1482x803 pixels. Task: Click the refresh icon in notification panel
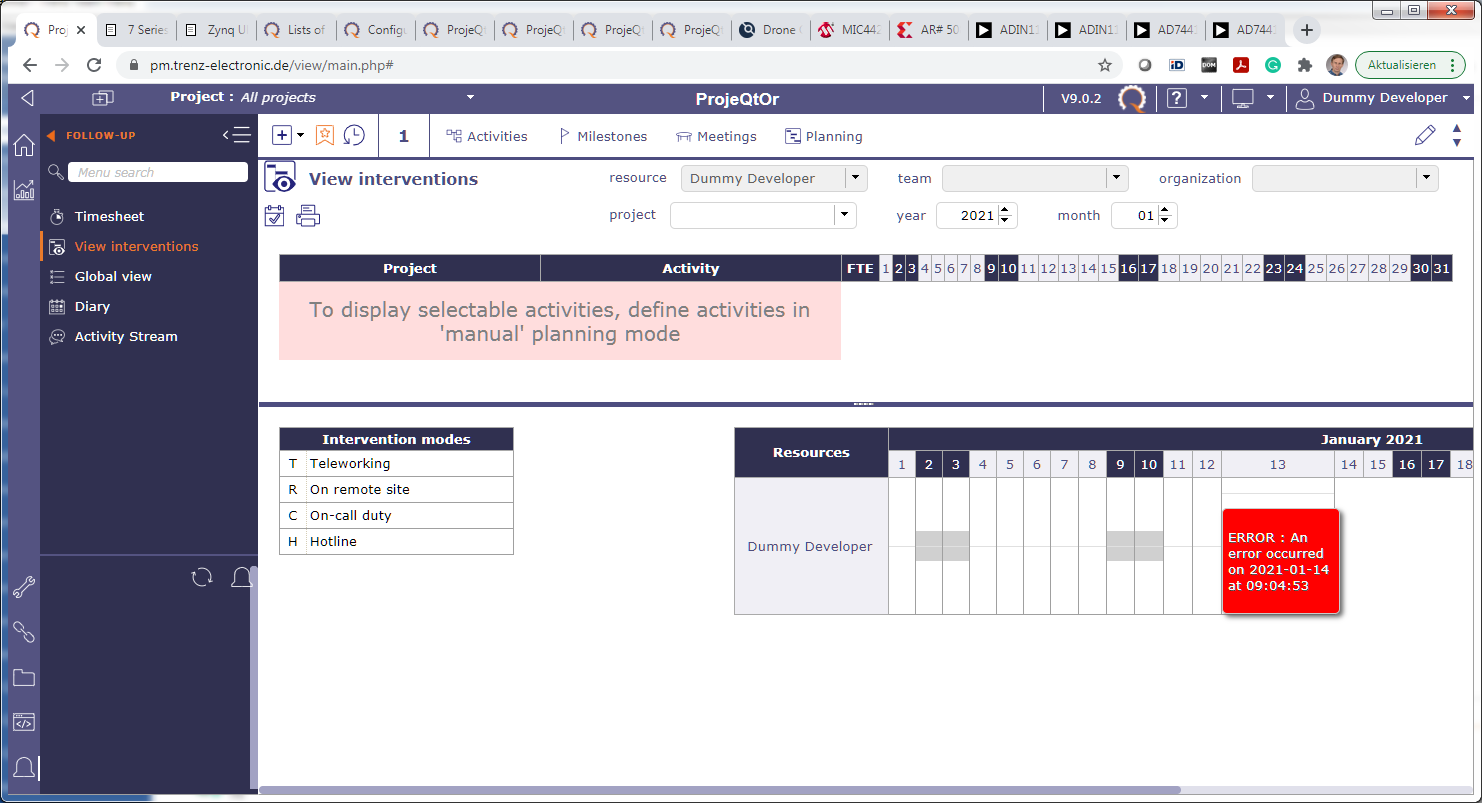point(202,577)
